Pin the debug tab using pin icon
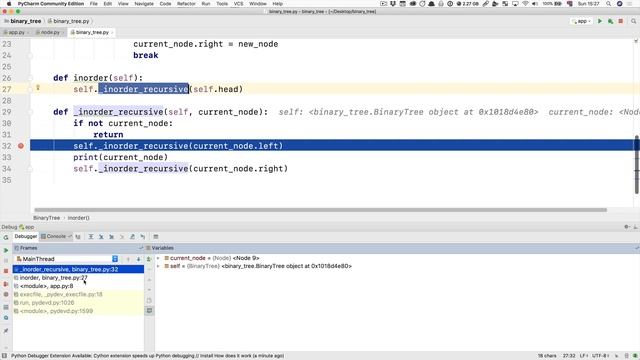This screenshot has width=640, height=360. coord(6,331)
